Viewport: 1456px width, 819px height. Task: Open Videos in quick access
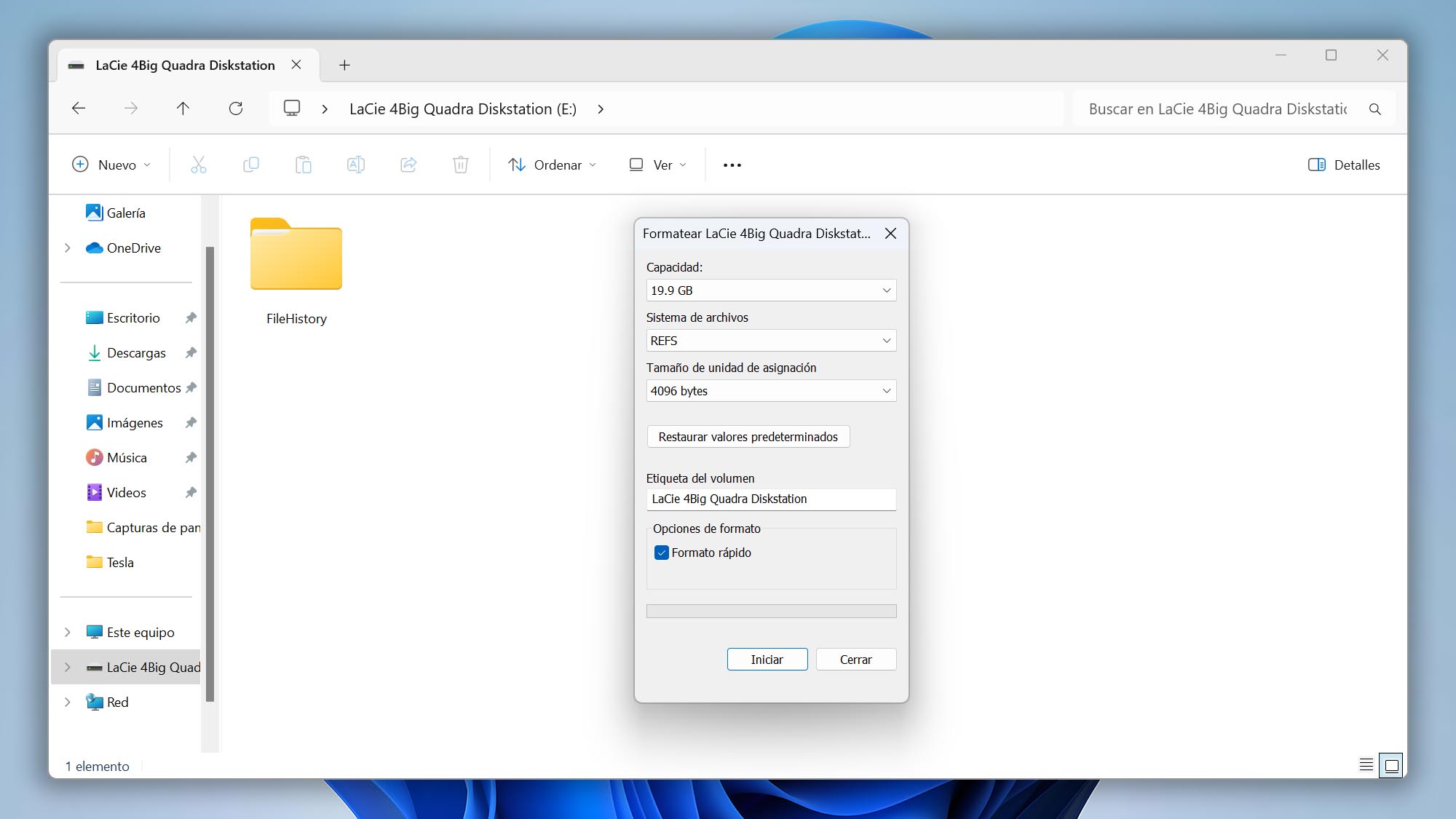[126, 493]
